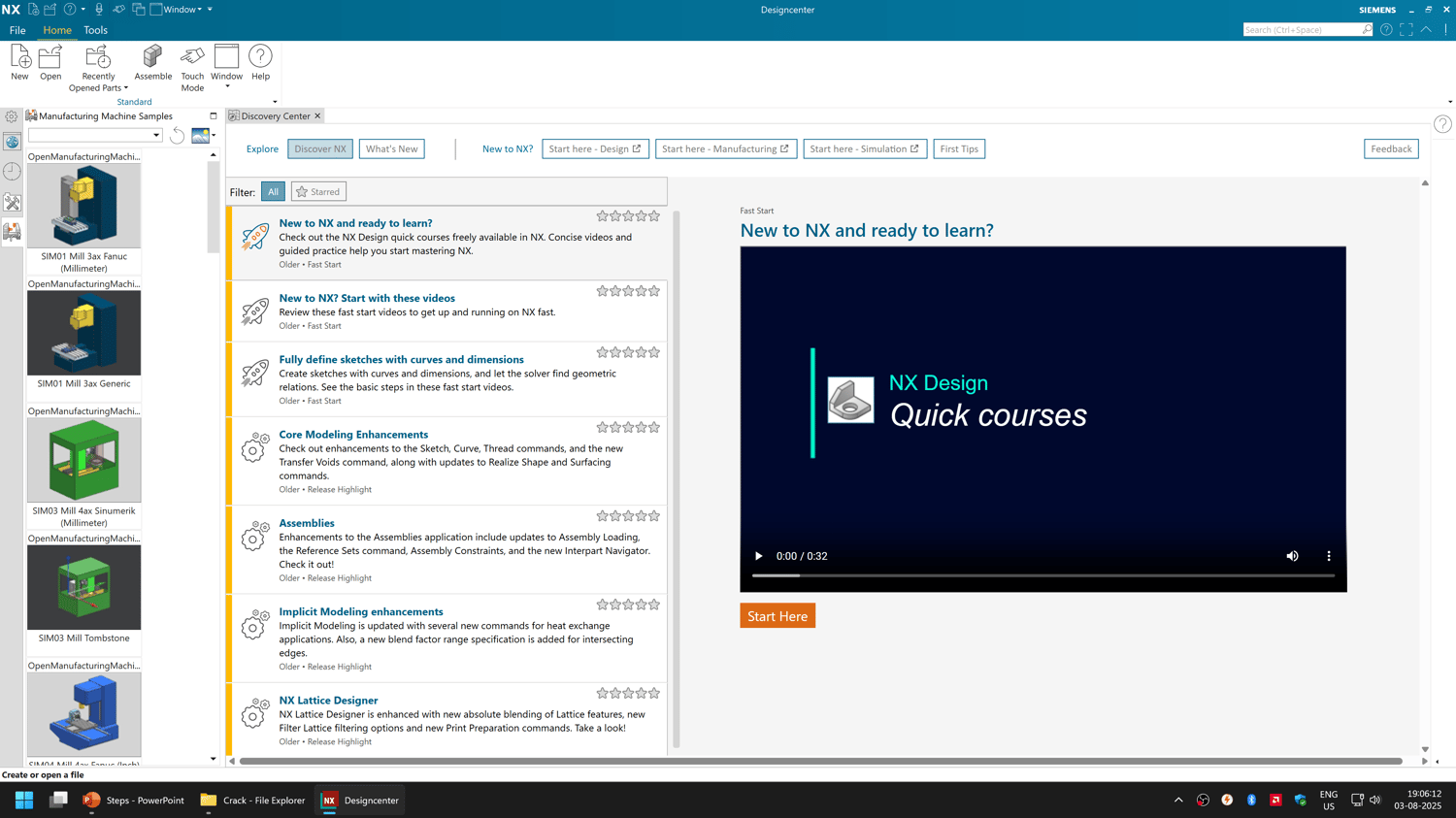Expand Standard group options arrow
The image size is (1456, 818).
[x=275, y=102]
